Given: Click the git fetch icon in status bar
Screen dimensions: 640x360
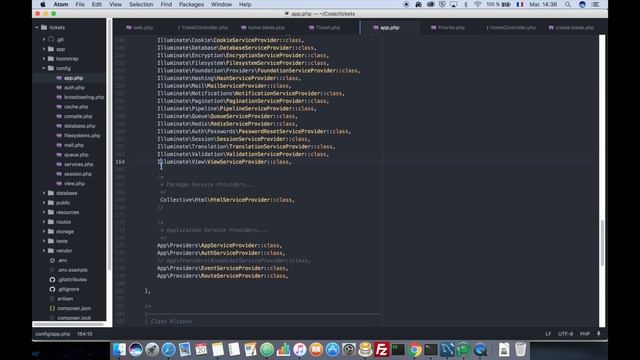Looking at the screenshot, I should click(599, 334).
